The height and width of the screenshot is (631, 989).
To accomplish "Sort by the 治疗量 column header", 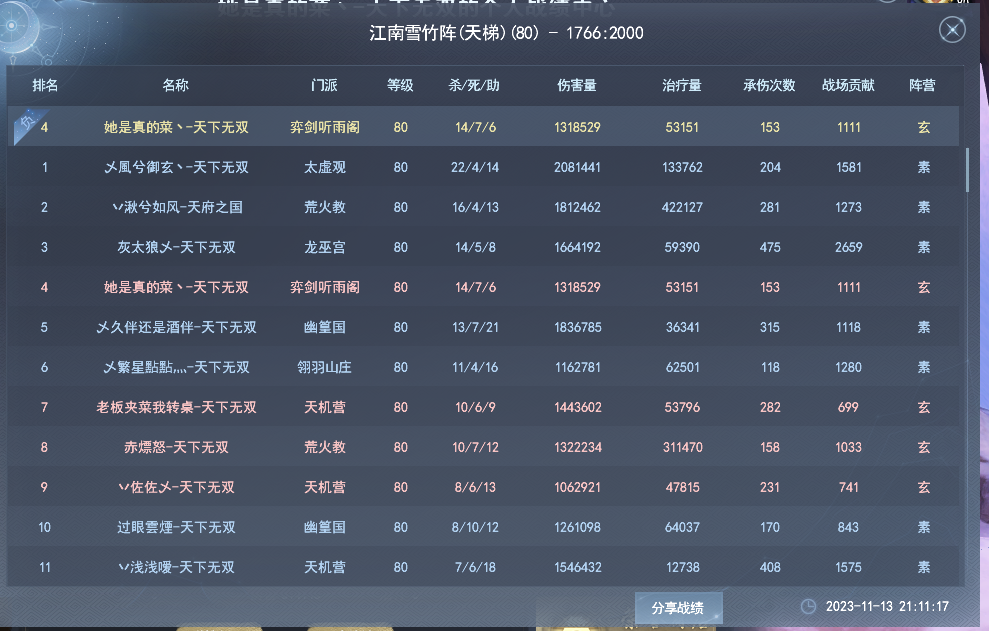I will 682,85.
